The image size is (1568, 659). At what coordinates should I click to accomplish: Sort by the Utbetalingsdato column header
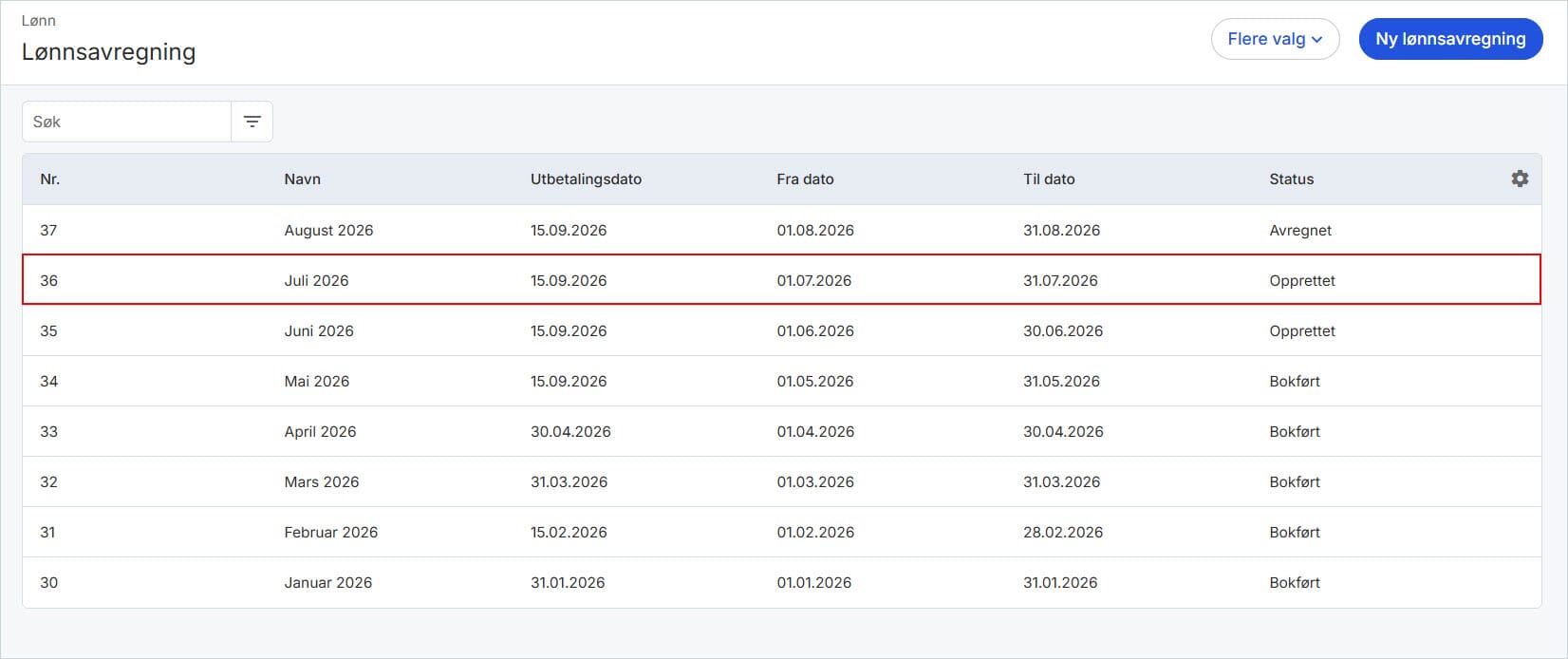586,179
